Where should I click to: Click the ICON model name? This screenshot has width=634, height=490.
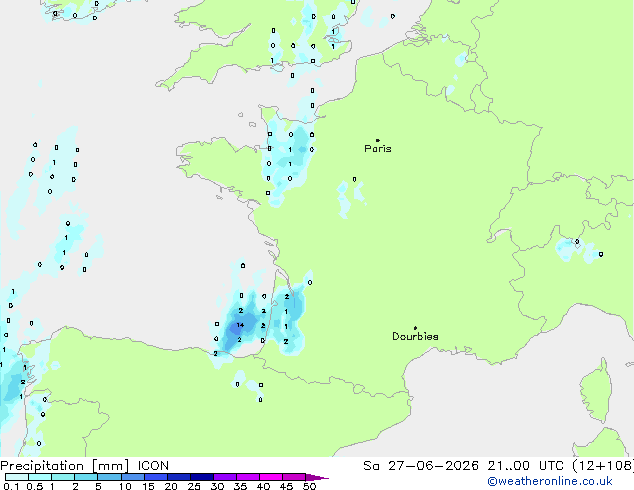pos(153,466)
